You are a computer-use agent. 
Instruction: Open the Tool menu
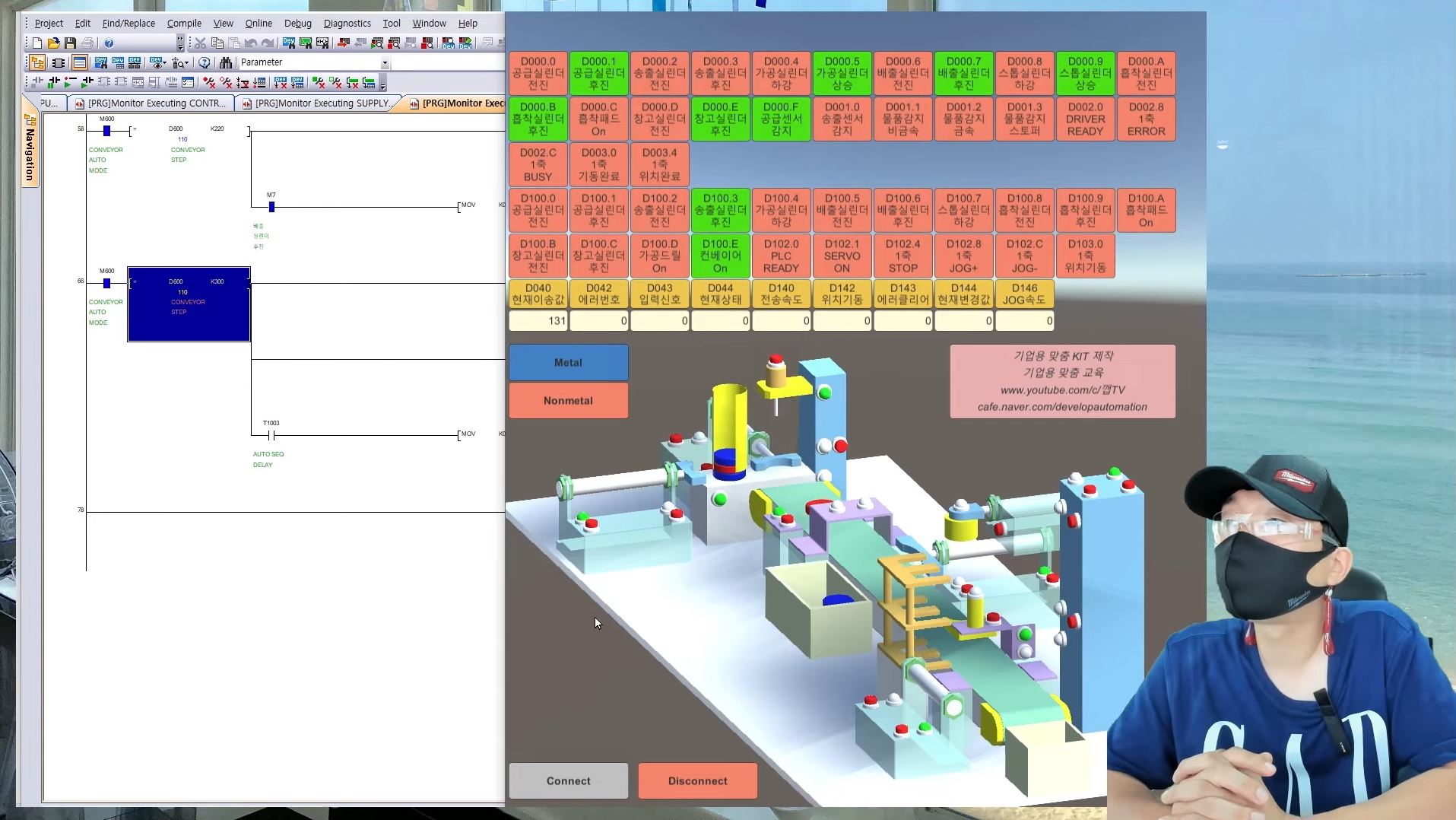[392, 24]
